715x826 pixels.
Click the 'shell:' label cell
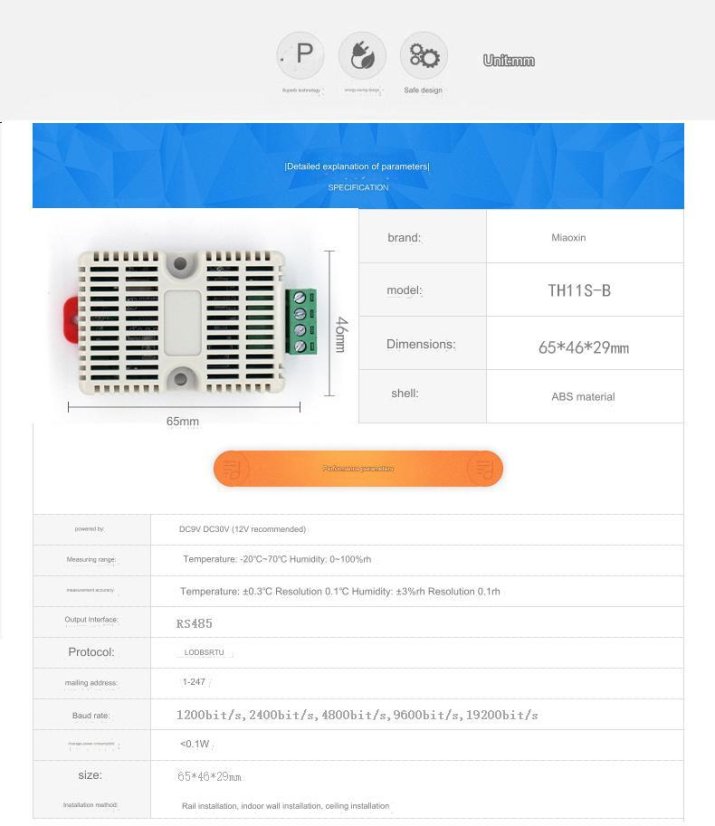click(423, 396)
